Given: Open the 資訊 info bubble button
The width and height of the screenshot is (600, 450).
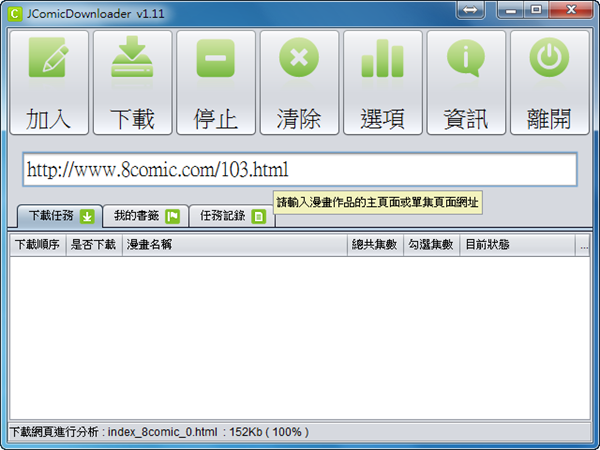Looking at the screenshot, I should 466,83.
